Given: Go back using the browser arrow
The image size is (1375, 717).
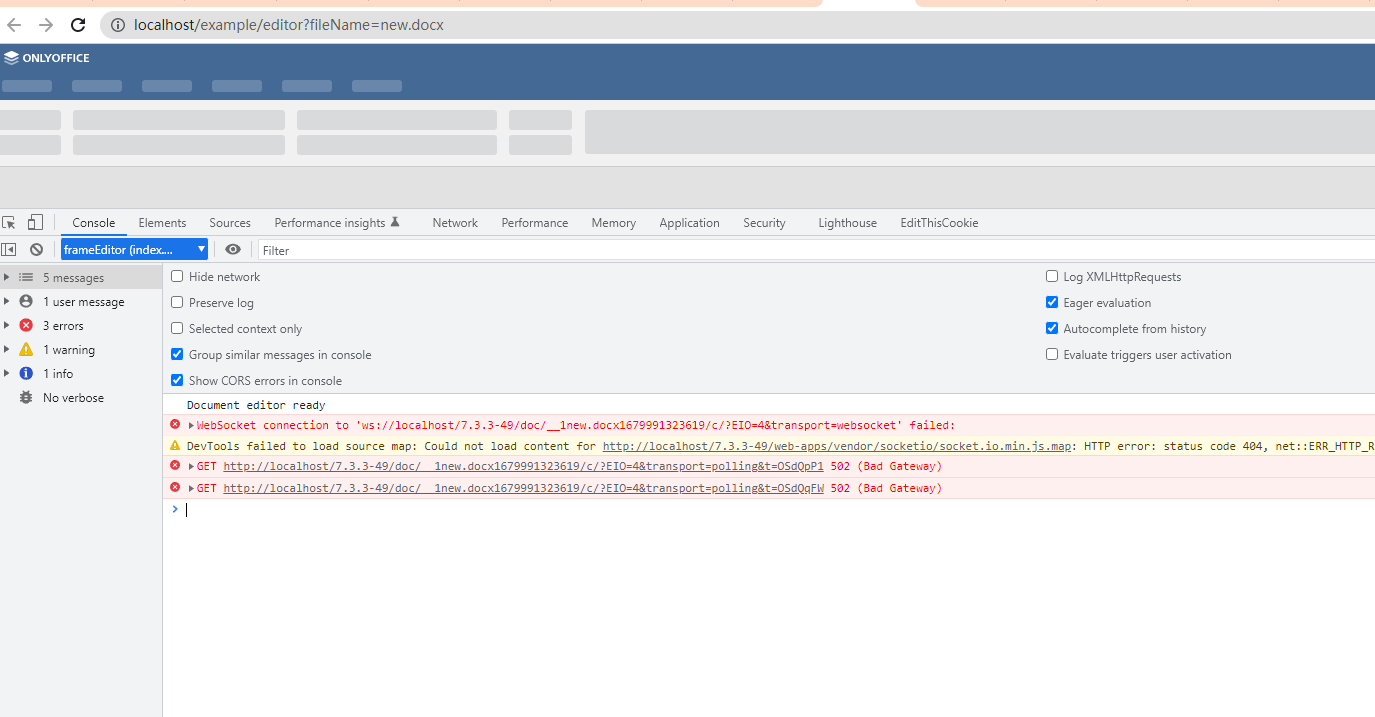Looking at the screenshot, I should [x=14, y=25].
